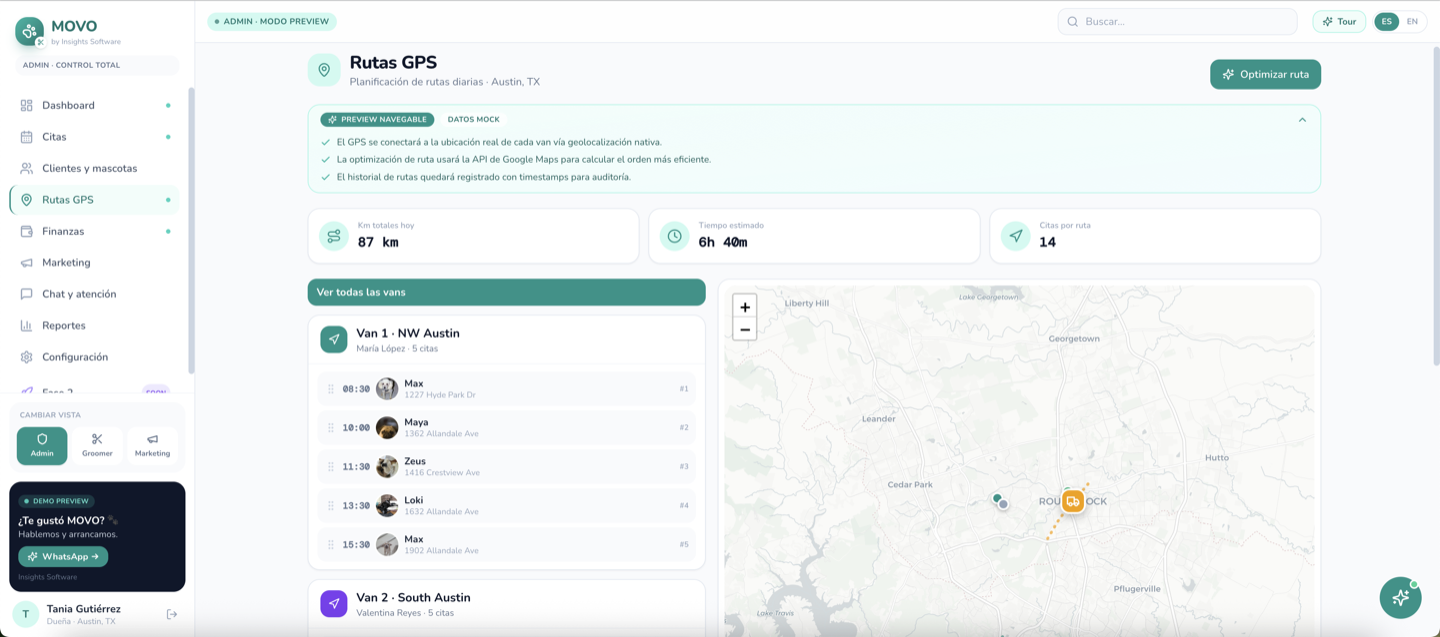The height and width of the screenshot is (637, 1440).
Task: Switch view to Marketing role
Action: click(152, 446)
